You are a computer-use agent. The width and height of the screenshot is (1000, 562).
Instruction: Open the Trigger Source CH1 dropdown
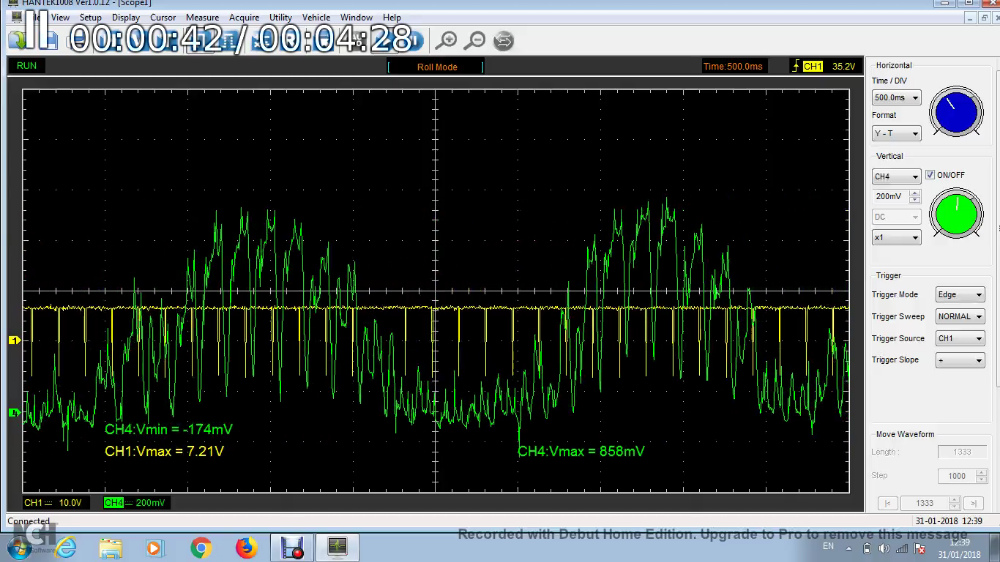[x=959, y=339]
